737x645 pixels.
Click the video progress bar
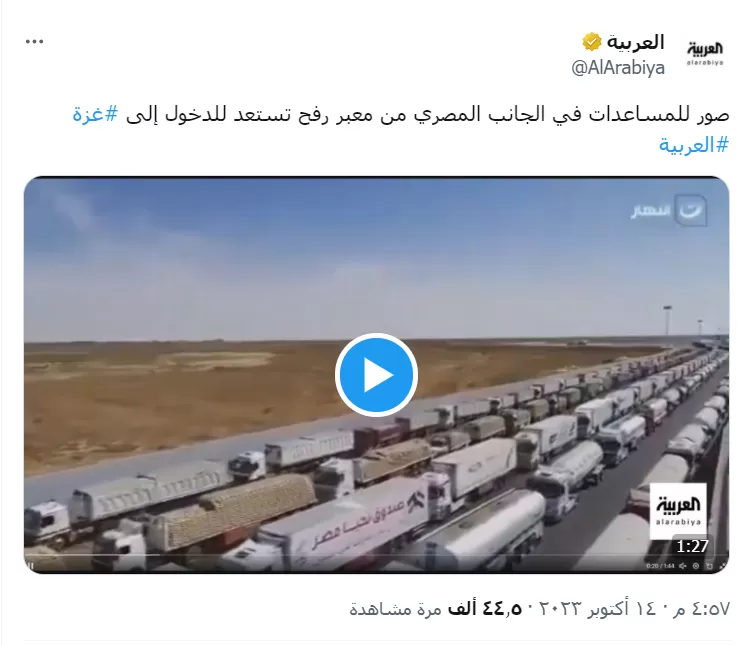[374, 555]
